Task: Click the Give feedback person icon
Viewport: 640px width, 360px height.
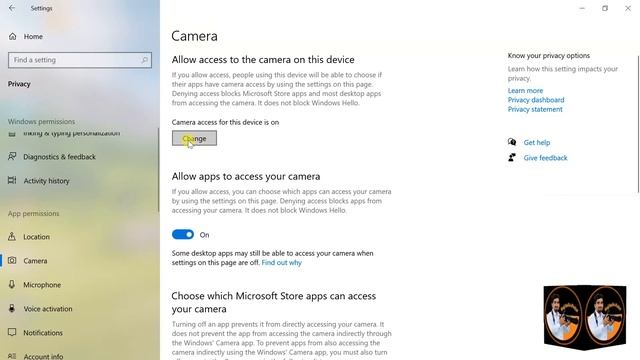Action: [x=512, y=158]
